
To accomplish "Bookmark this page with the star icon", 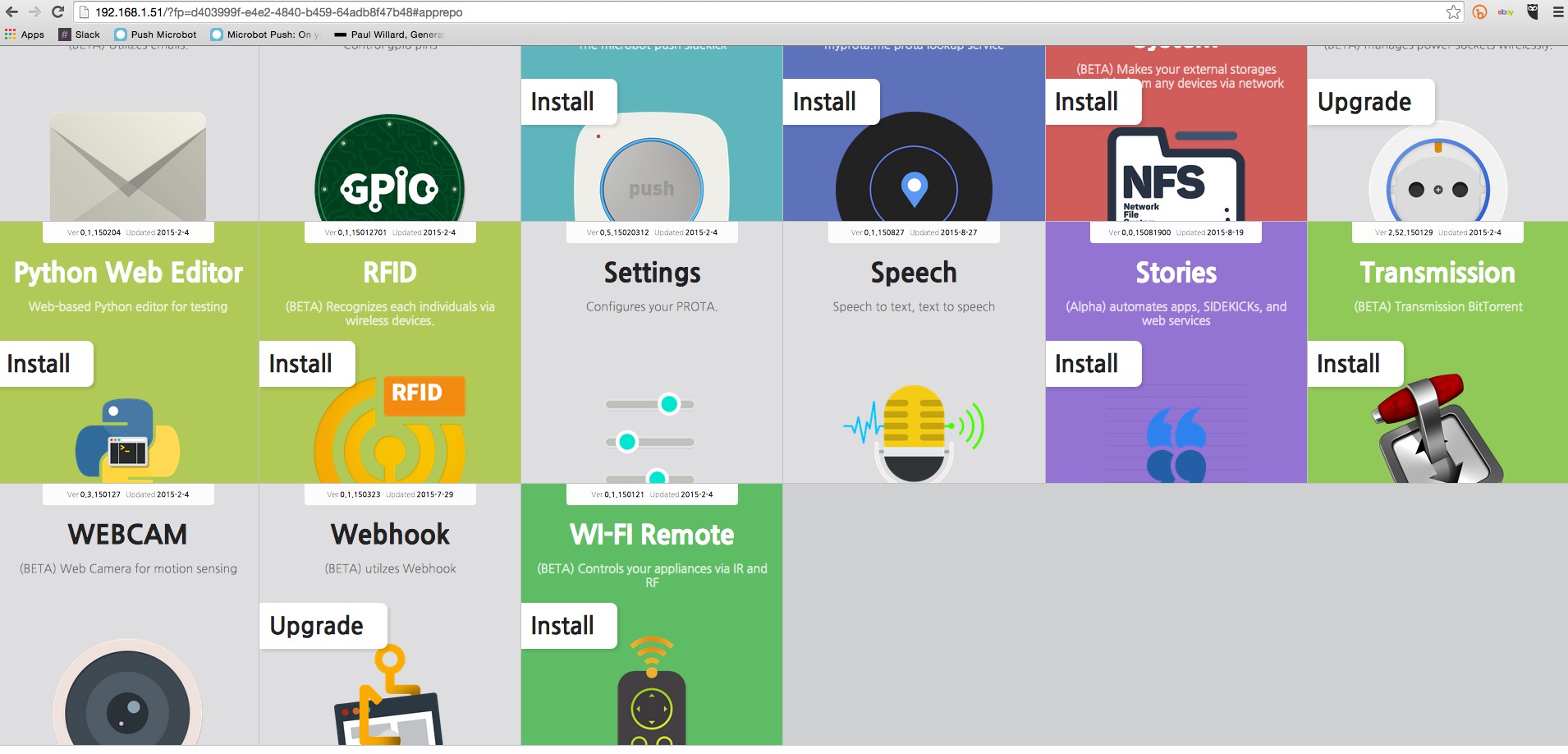I will coord(1454,11).
